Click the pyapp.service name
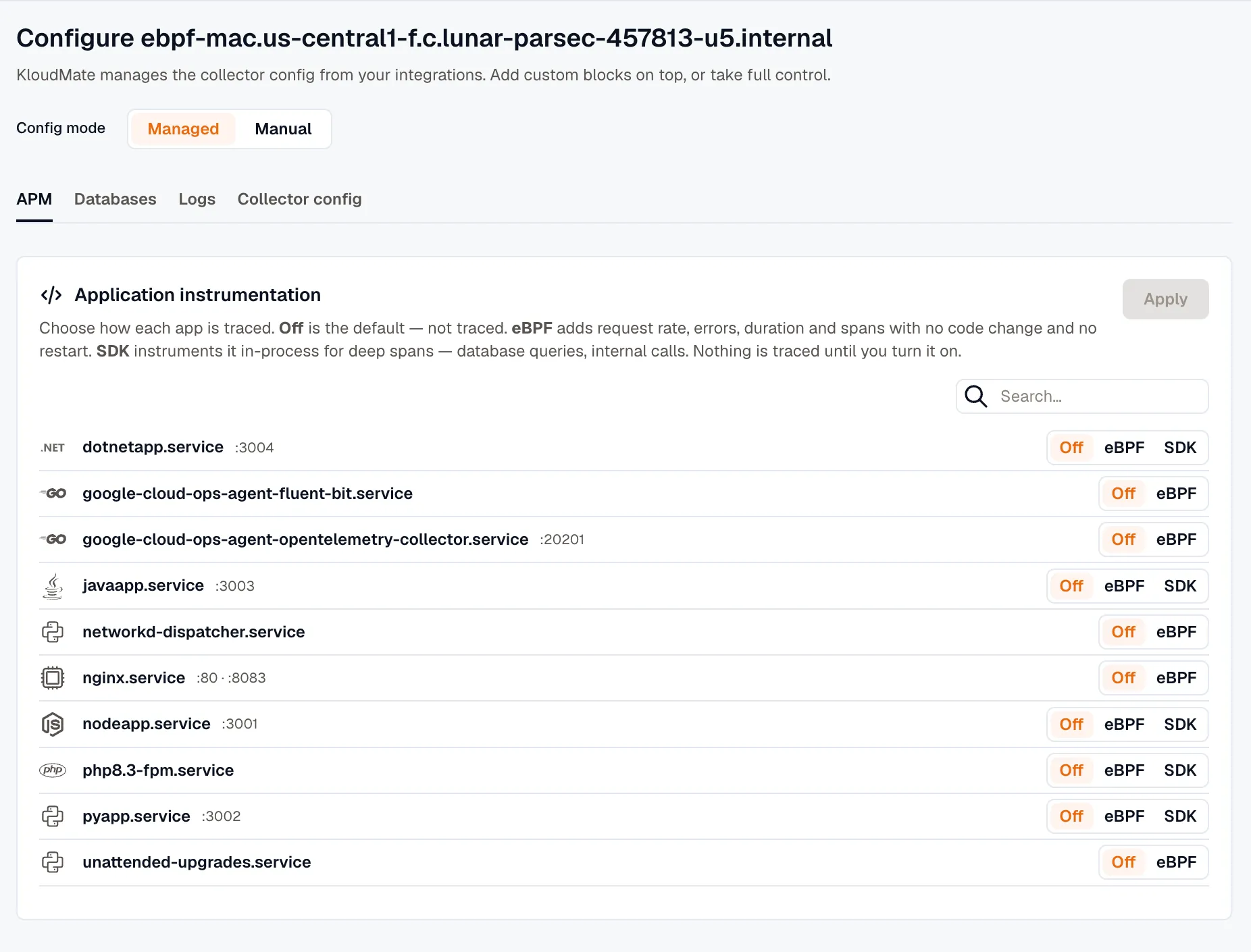Viewport: 1251px width, 952px height. point(136,816)
